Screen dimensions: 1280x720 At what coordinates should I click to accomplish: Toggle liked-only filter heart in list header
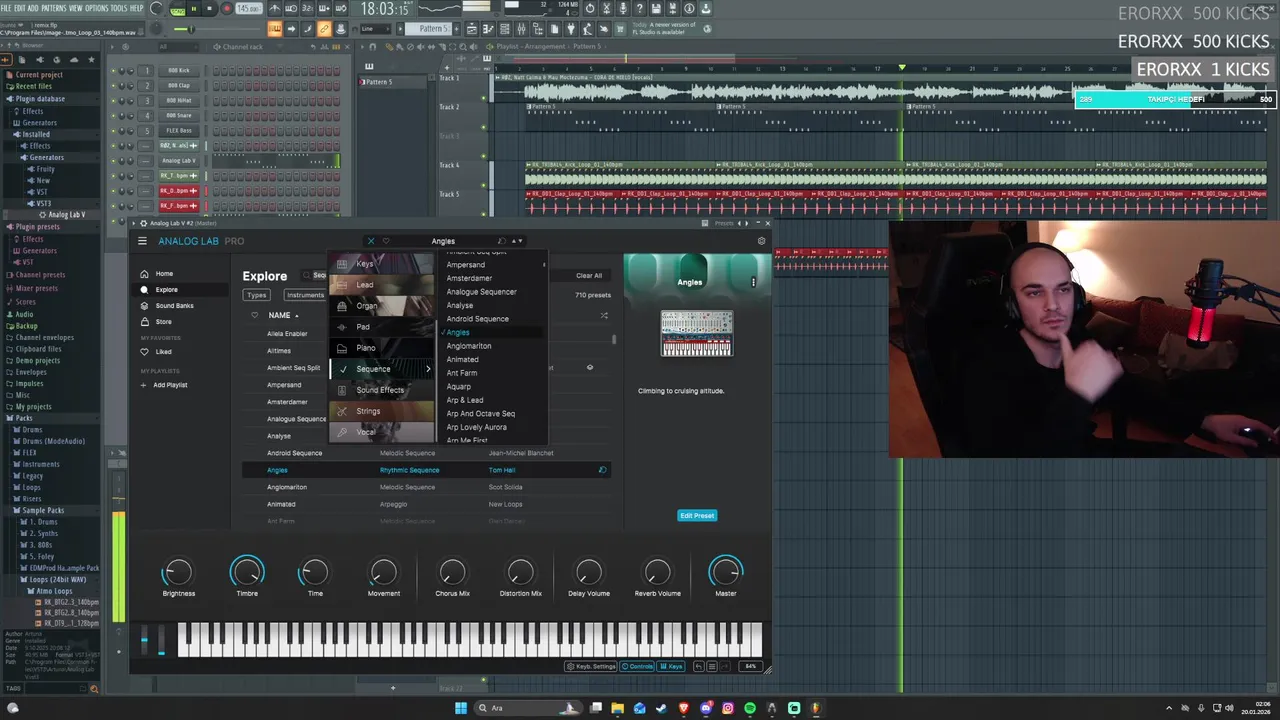(254, 315)
